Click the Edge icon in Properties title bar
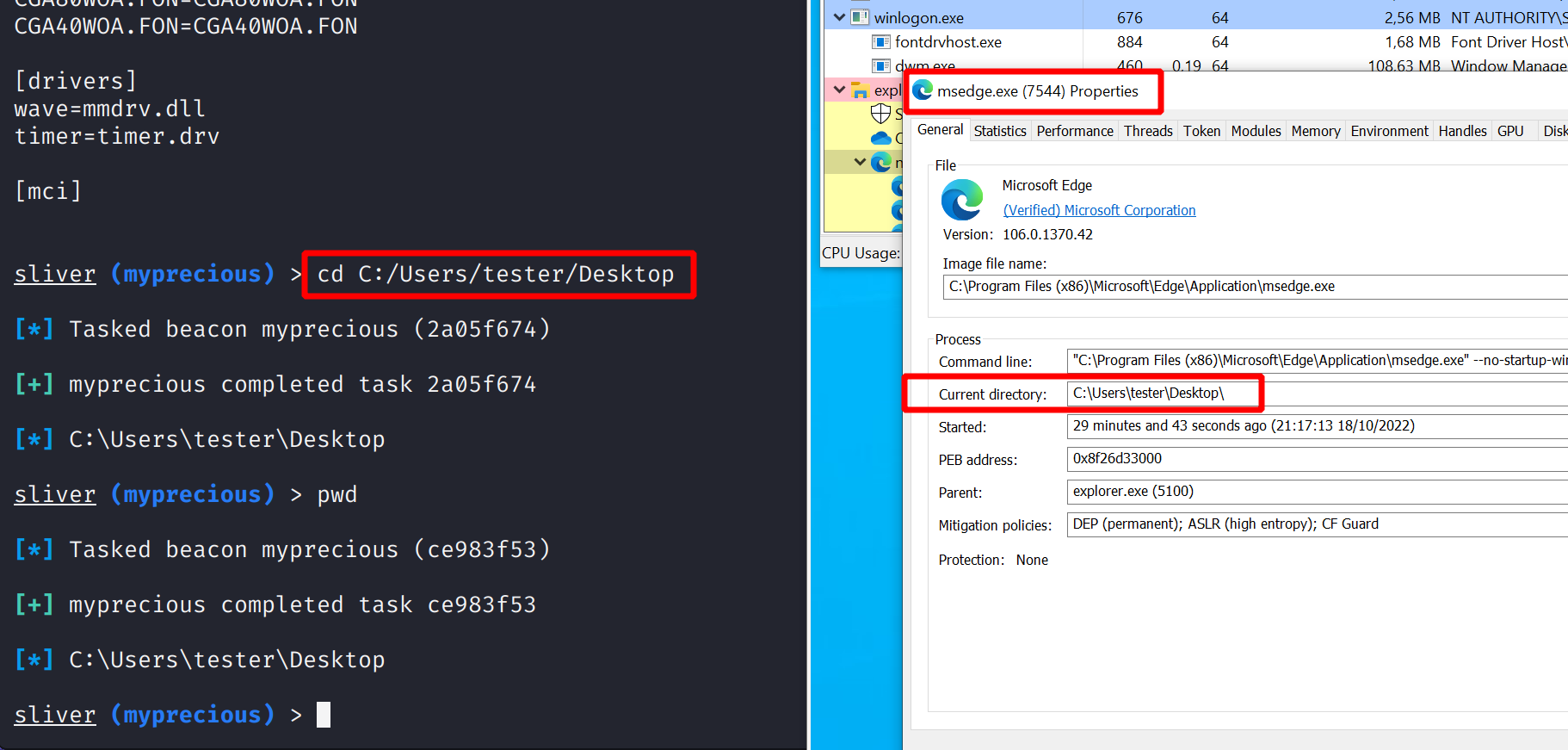Image resolution: width=1568 pixels, height=750 pixels. point(923,90)
